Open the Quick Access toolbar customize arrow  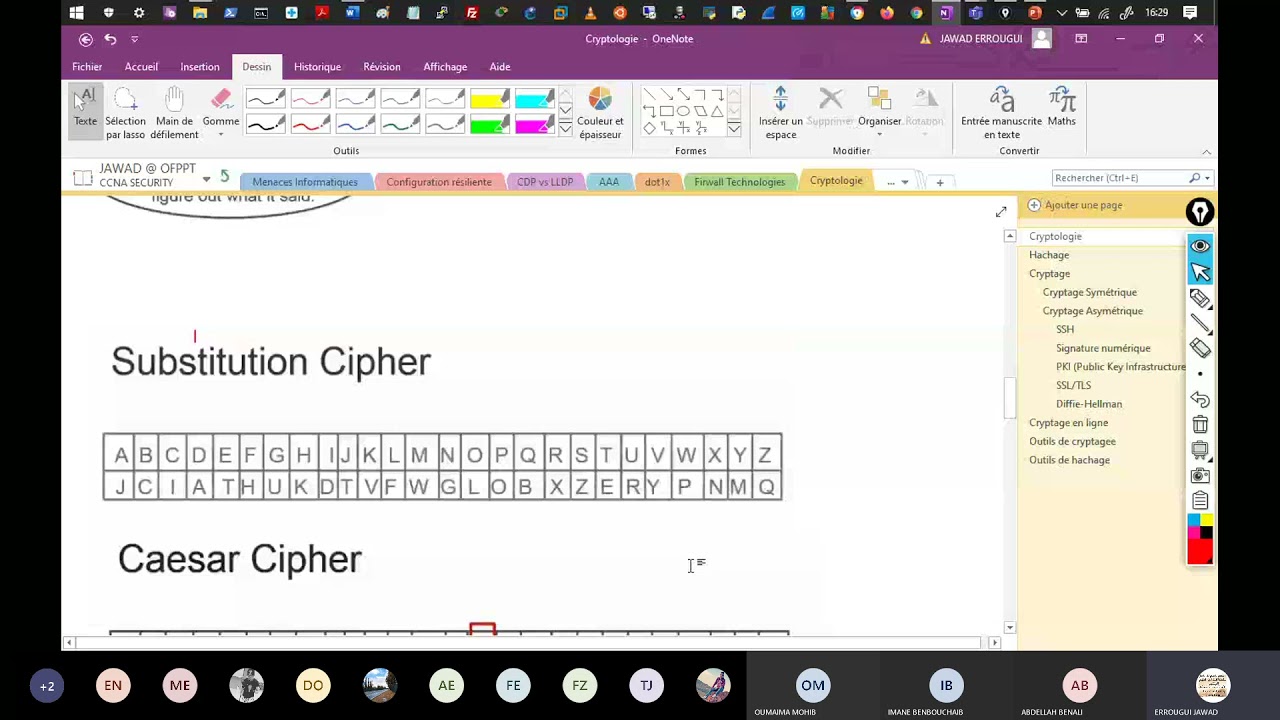click(134, 39)
